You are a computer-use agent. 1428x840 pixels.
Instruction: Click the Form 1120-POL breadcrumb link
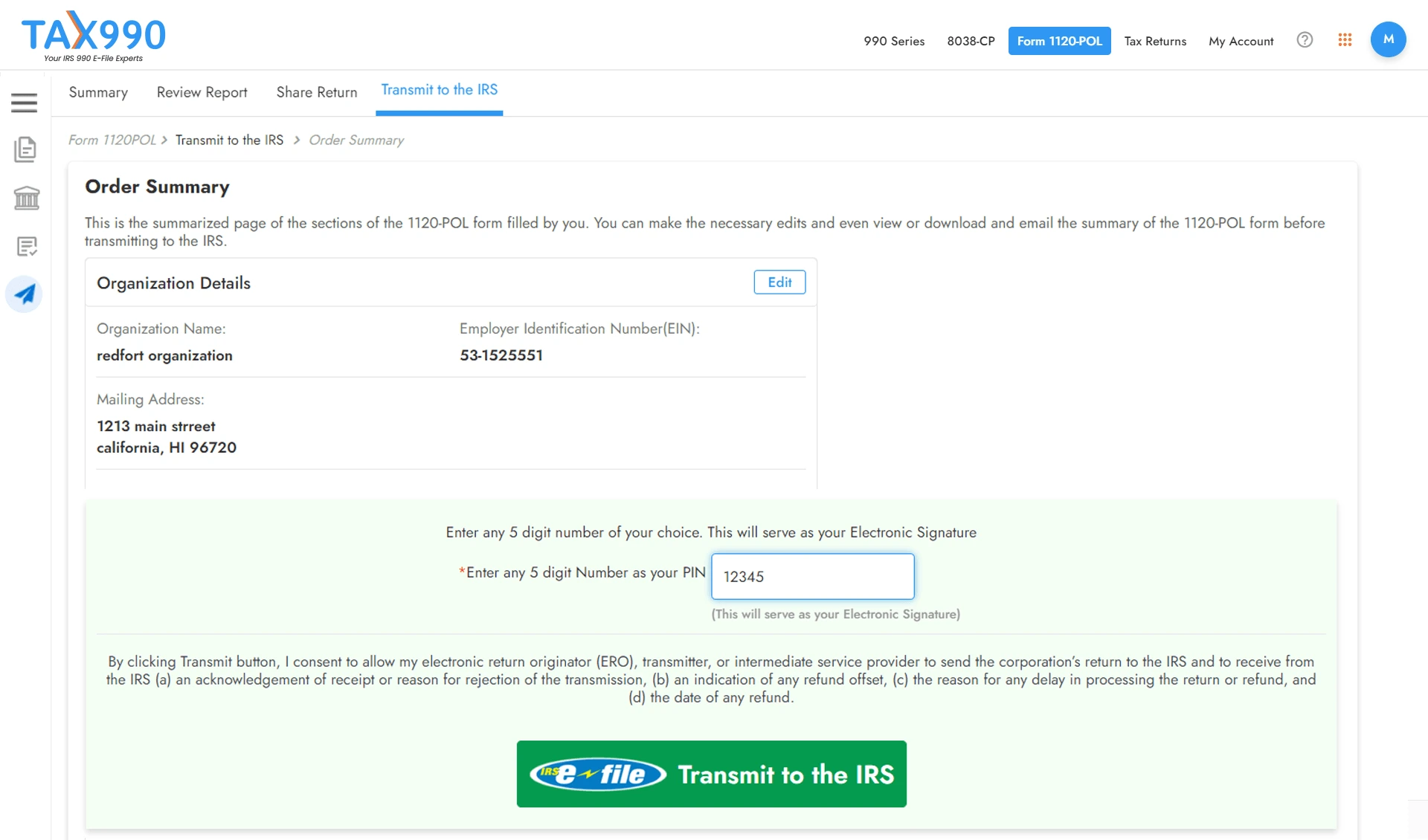110,139
